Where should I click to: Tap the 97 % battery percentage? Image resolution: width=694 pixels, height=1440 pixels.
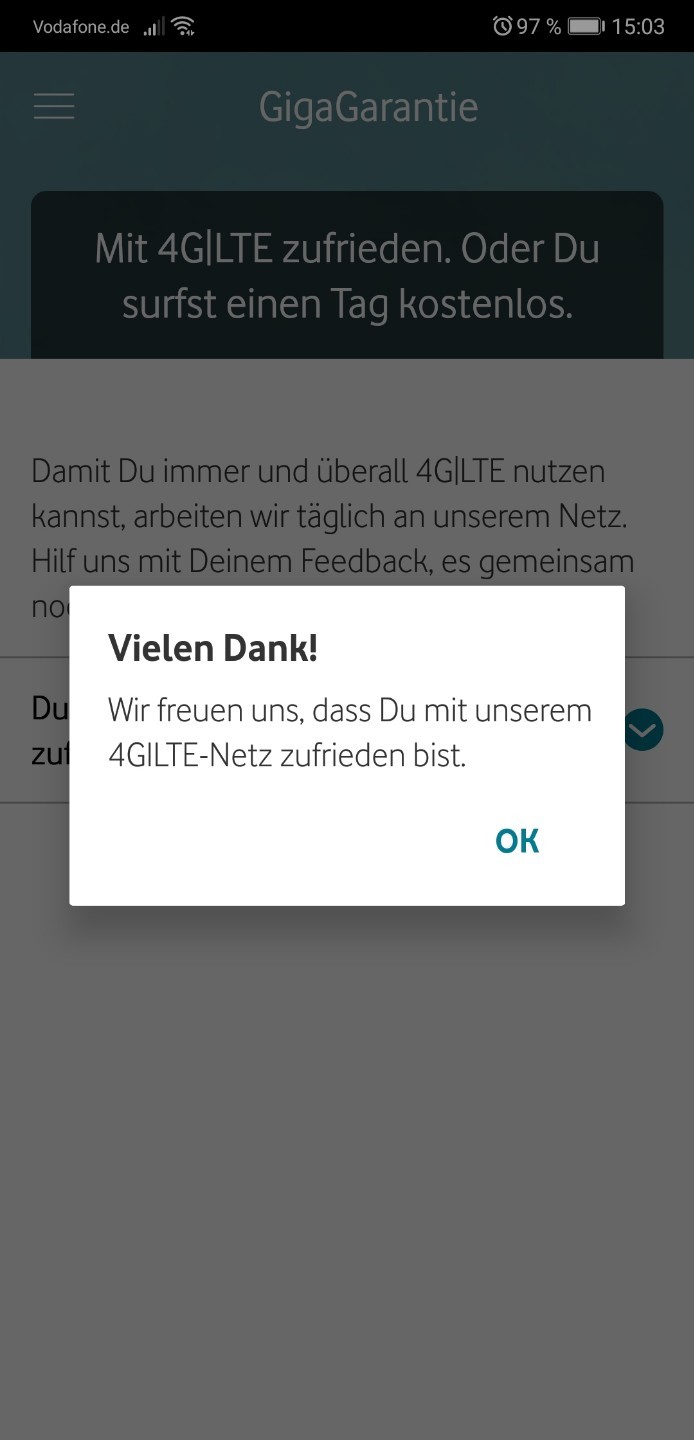coord(539,27)
